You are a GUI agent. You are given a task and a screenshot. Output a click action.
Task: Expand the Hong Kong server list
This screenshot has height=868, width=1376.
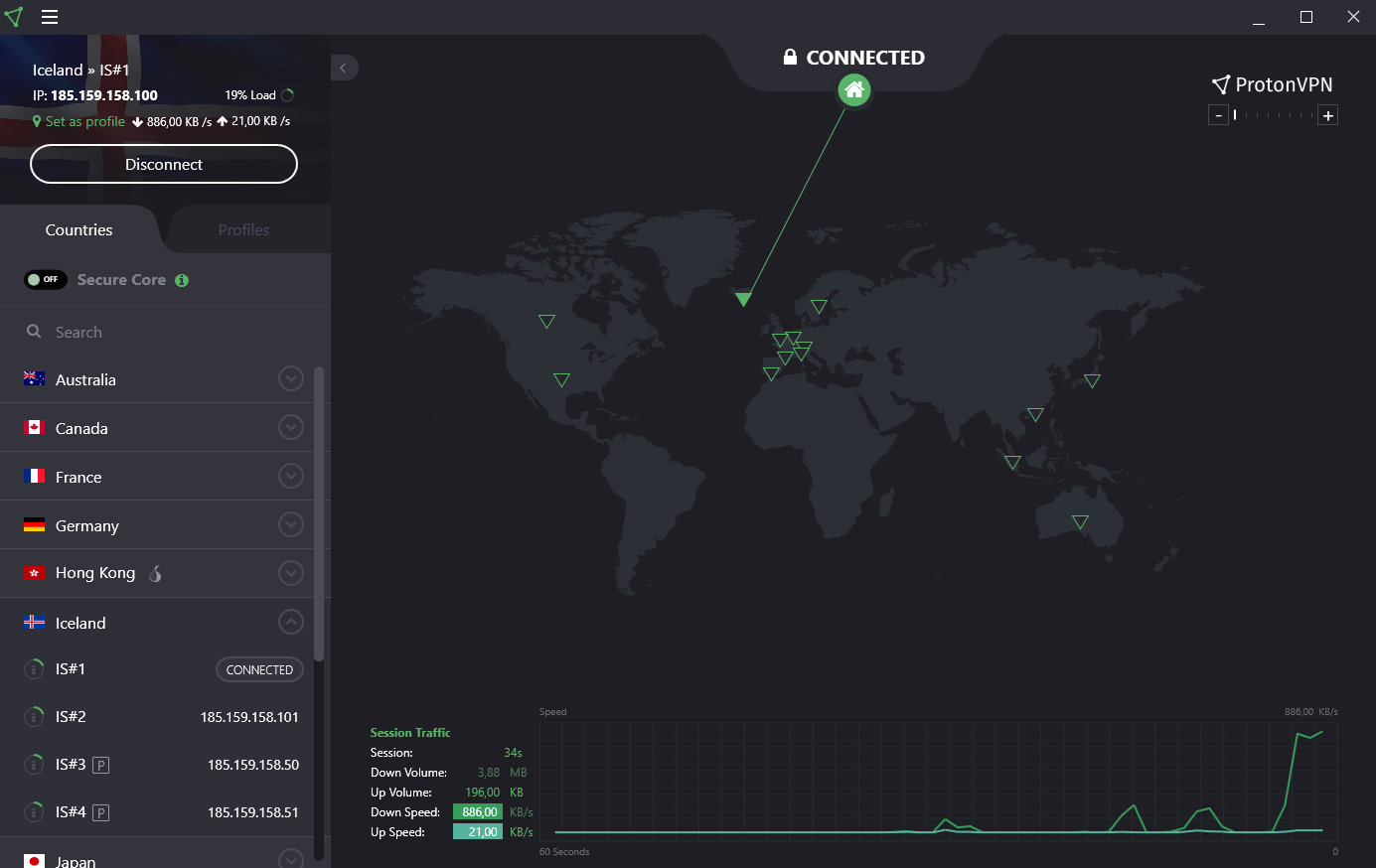(291, 573)
